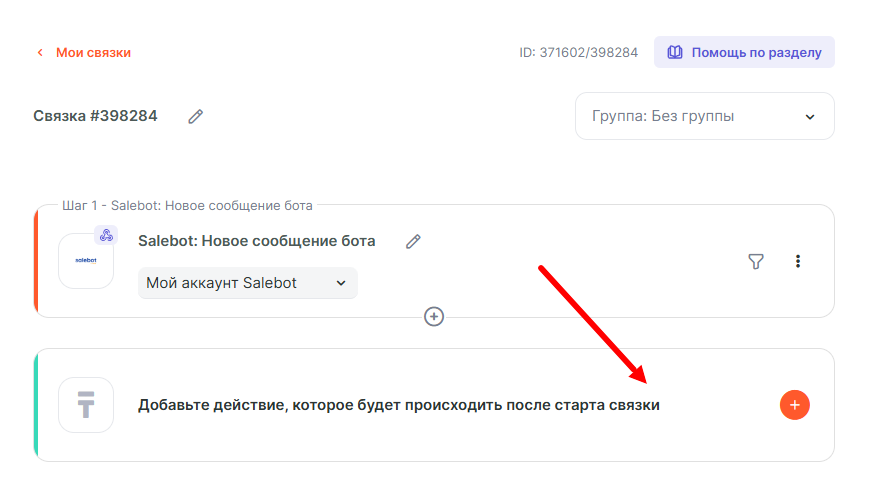The image size is (892, 492).
Task: Open the Группа: Без группы dropdown
Action: [704, 116]
